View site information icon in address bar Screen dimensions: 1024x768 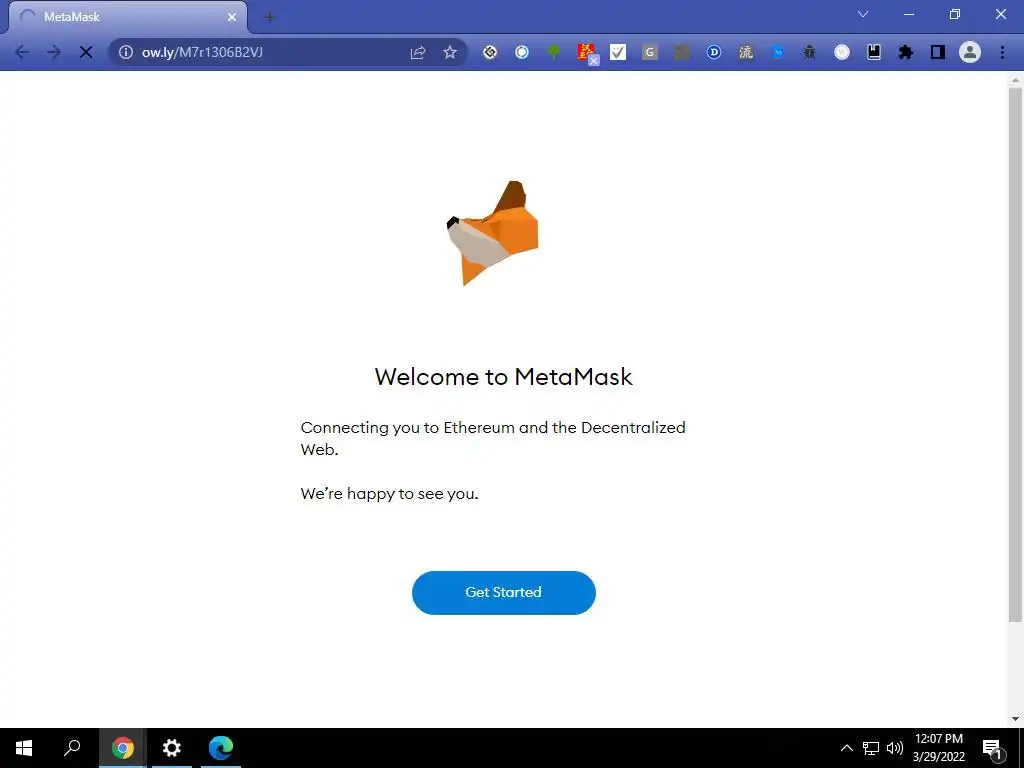tap(125, 52)
